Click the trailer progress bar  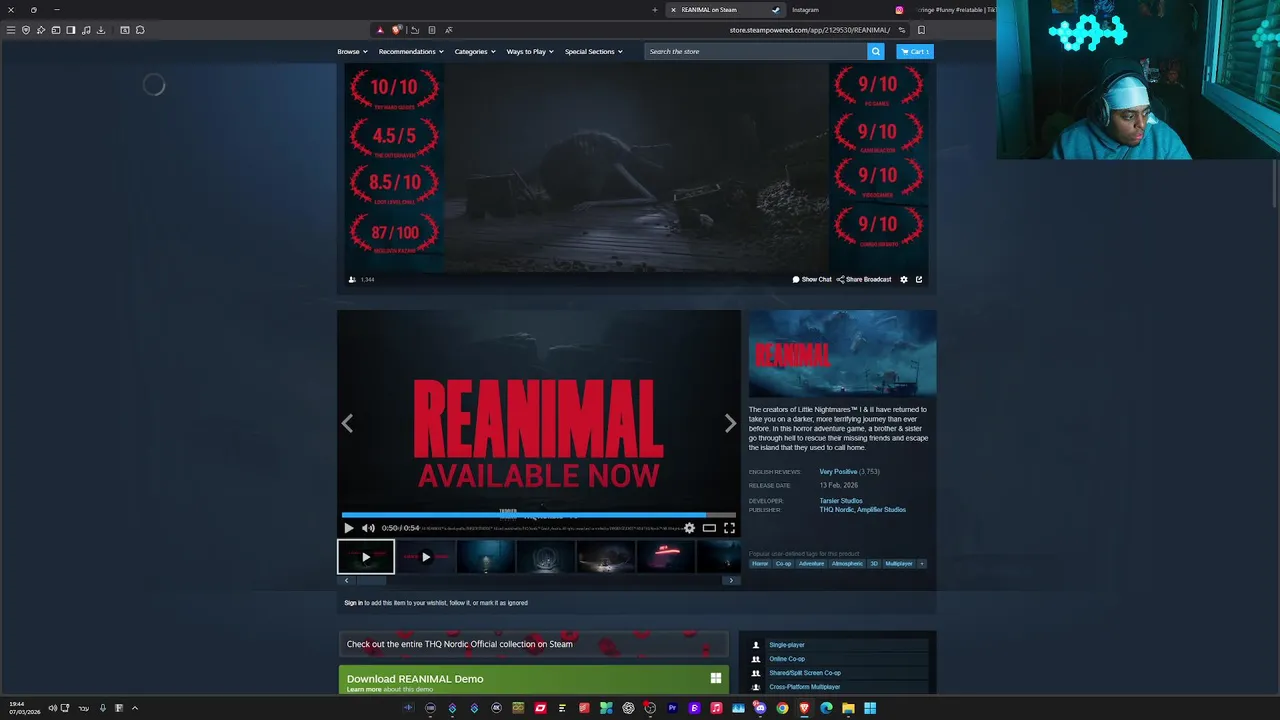click(538, 515)
